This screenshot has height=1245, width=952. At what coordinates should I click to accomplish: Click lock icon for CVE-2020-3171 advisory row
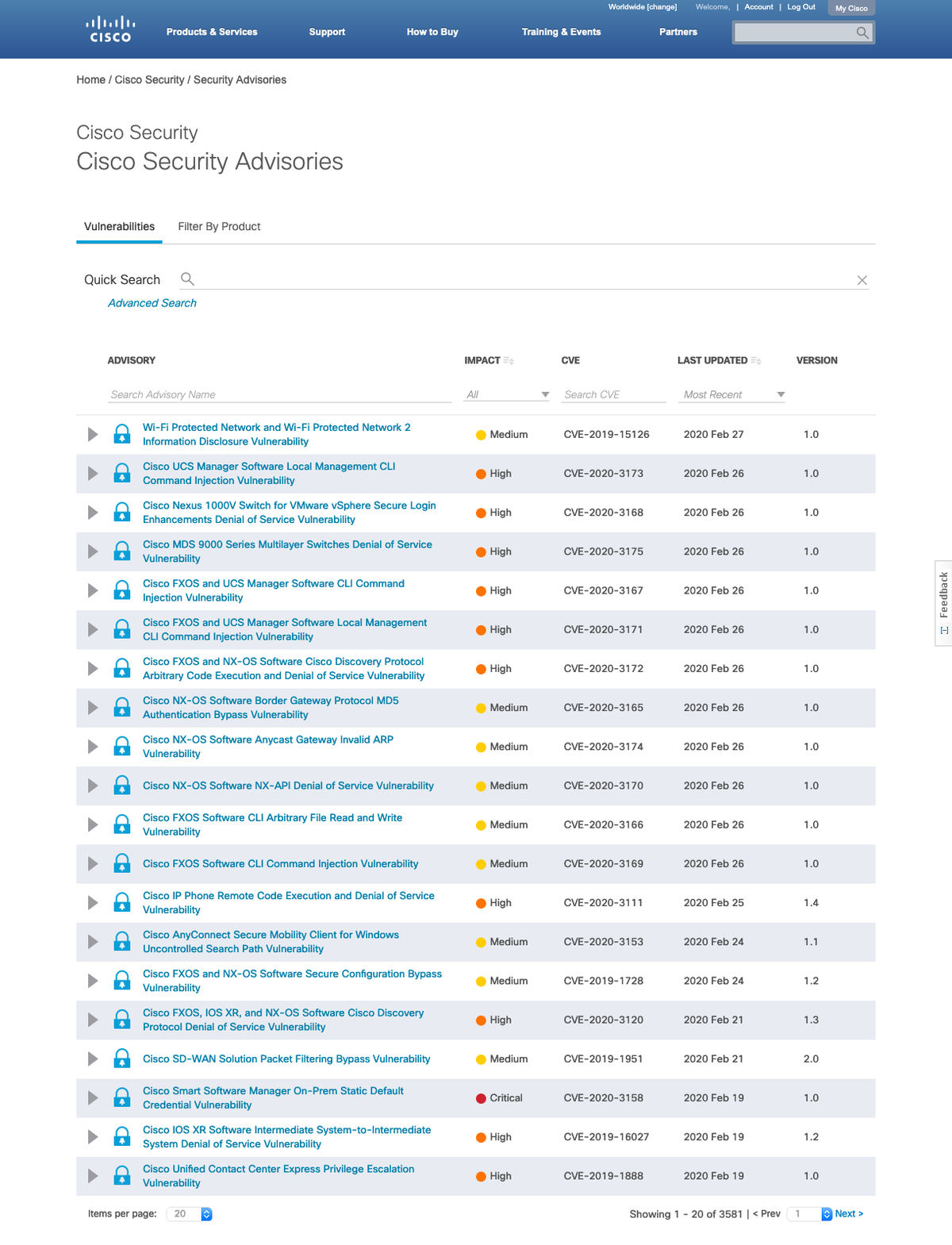[x=122, y=629]
